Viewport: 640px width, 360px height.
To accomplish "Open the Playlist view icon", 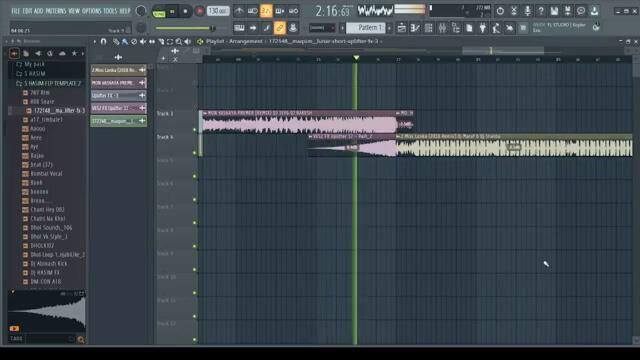I will (x=402, y=28).
